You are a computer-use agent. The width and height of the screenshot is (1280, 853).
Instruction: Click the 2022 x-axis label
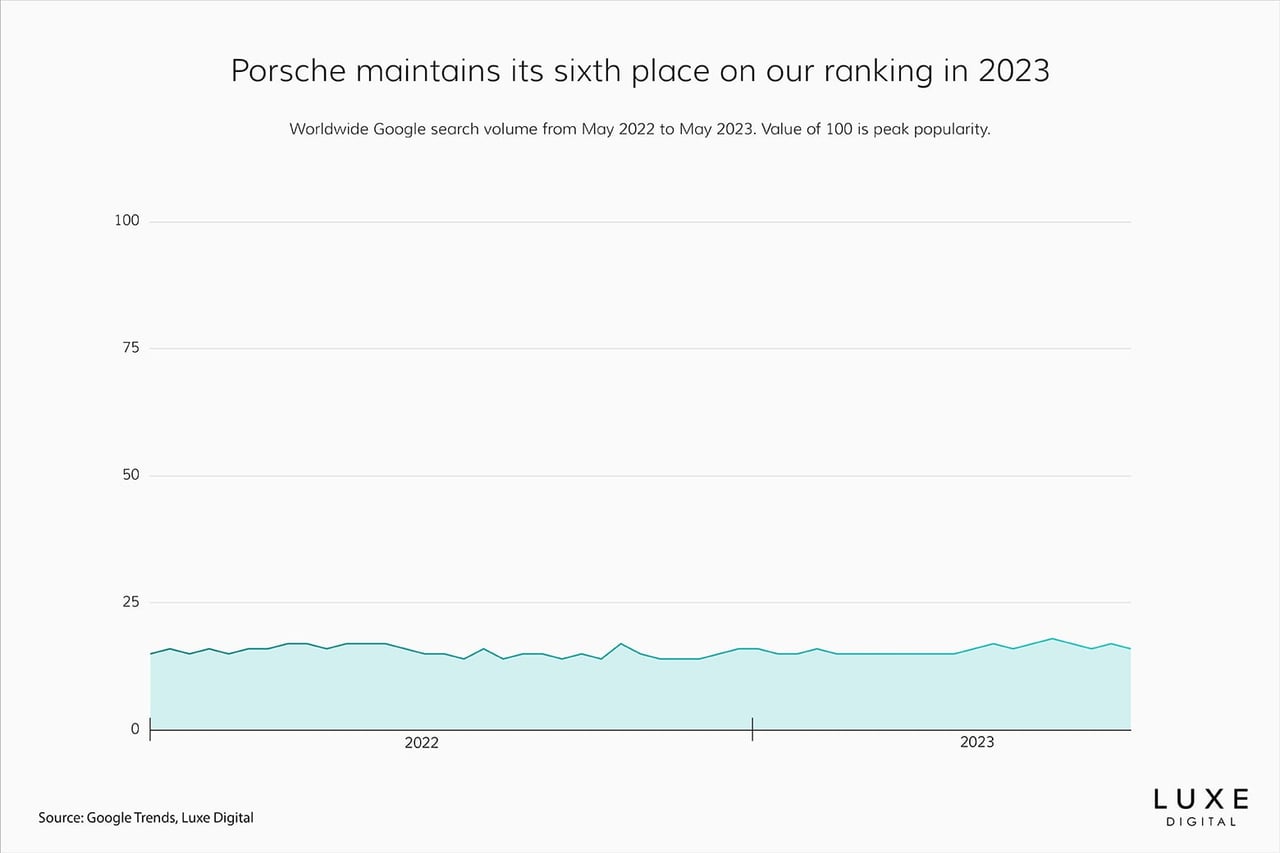[421, 742]
